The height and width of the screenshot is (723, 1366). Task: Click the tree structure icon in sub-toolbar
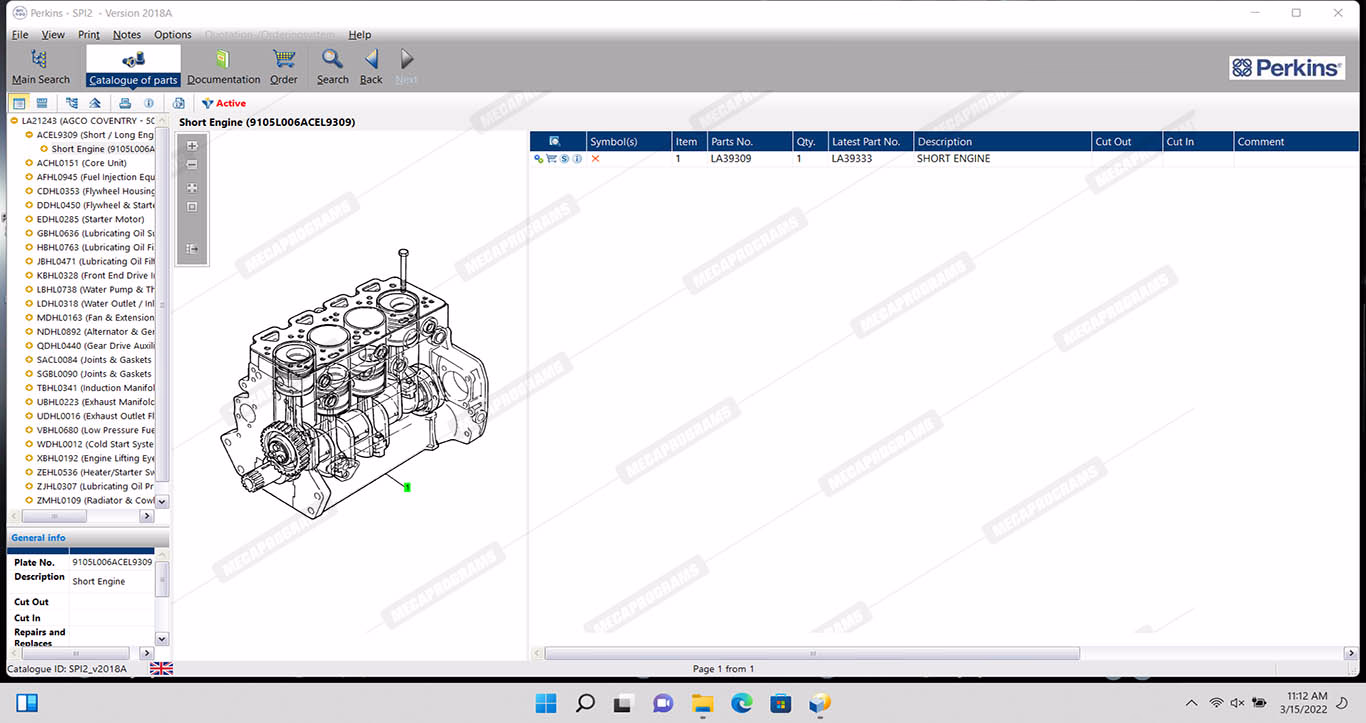click(72, 103)
